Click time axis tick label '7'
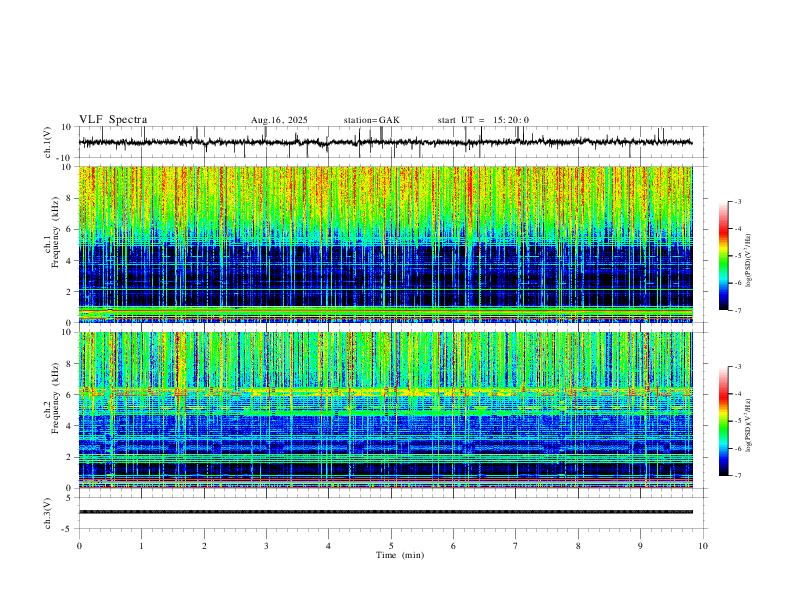This screenshot has width=792, height=612. 516,546
